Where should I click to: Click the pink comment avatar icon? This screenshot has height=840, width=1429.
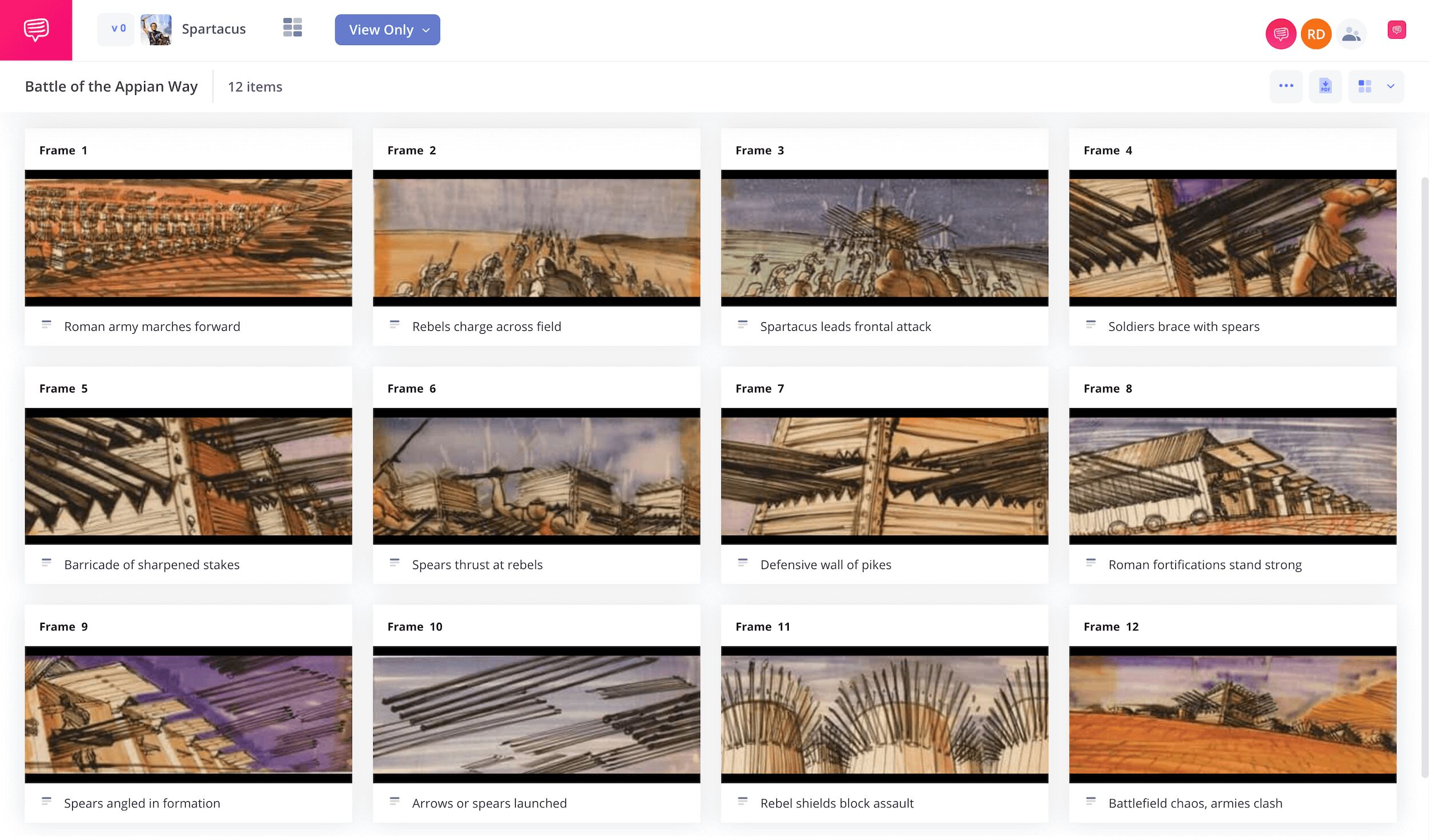pyautogui.click(x=1280, y=34)
